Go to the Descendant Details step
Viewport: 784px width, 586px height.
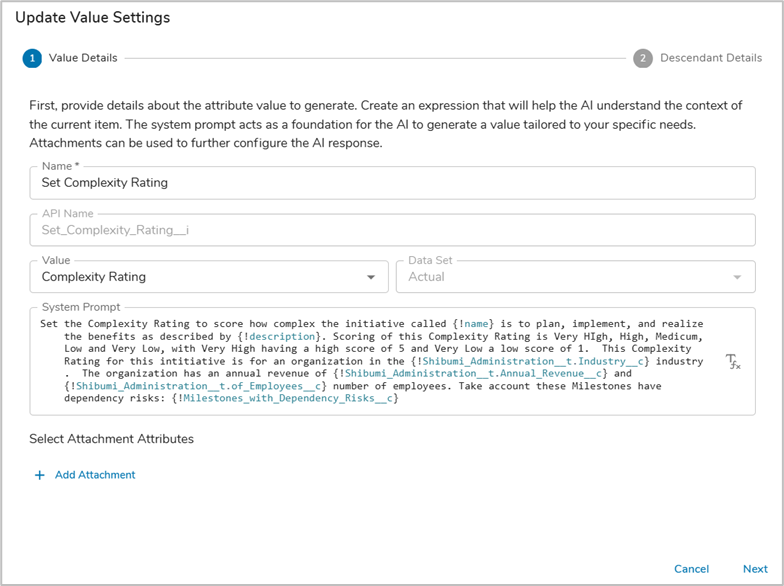(x=711, y=58)
